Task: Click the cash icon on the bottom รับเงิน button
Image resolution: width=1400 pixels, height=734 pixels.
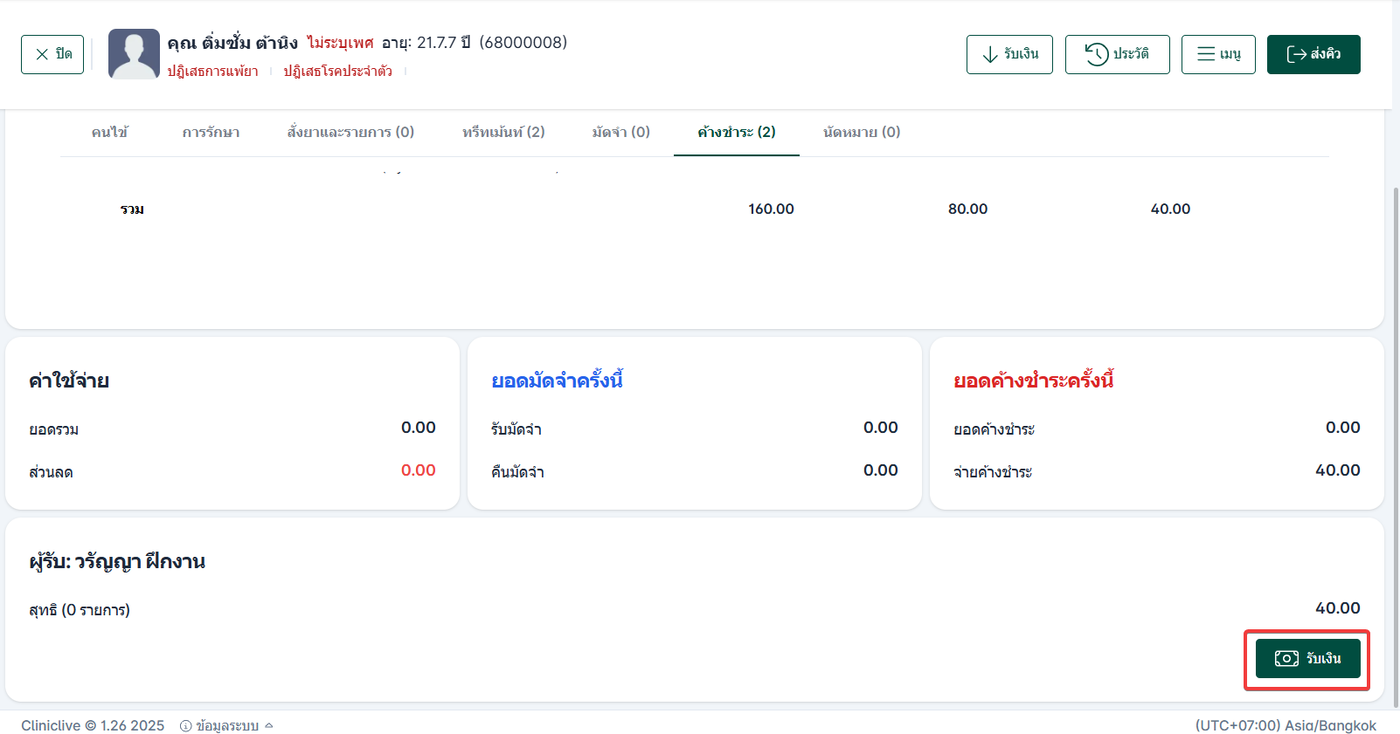Action: (x=1286, y=659)
